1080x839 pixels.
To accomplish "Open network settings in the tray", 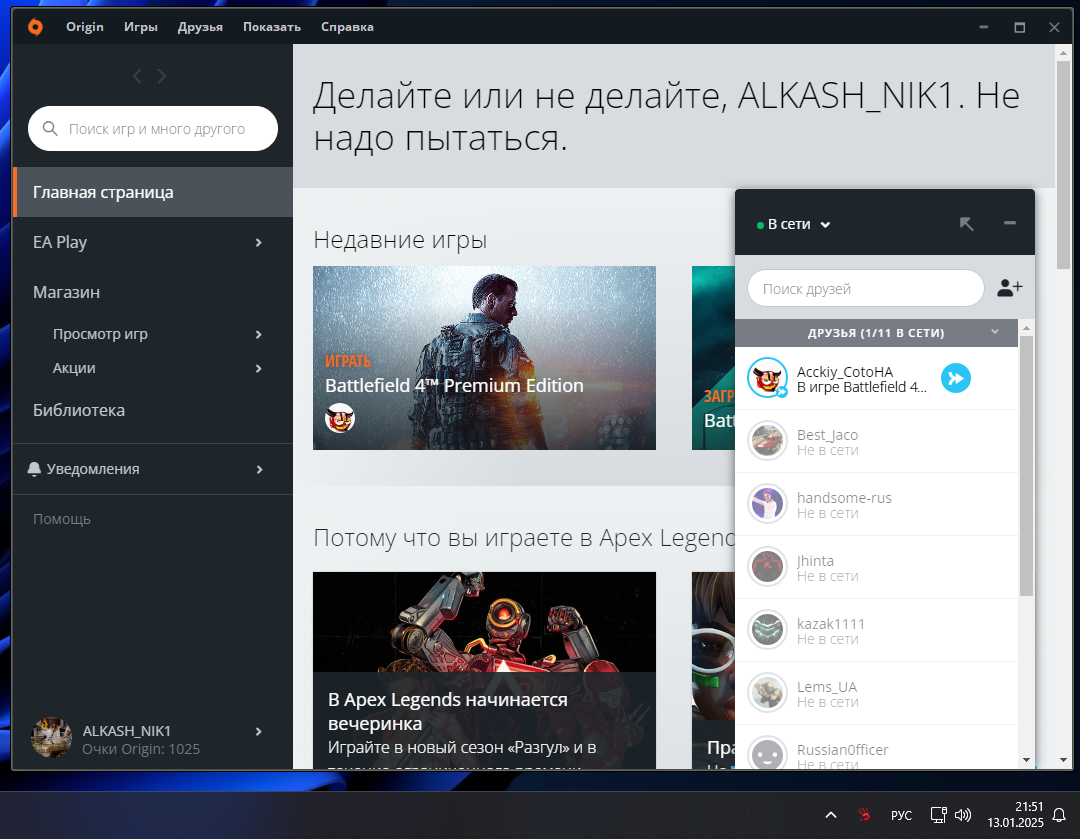I will (938, 815).
